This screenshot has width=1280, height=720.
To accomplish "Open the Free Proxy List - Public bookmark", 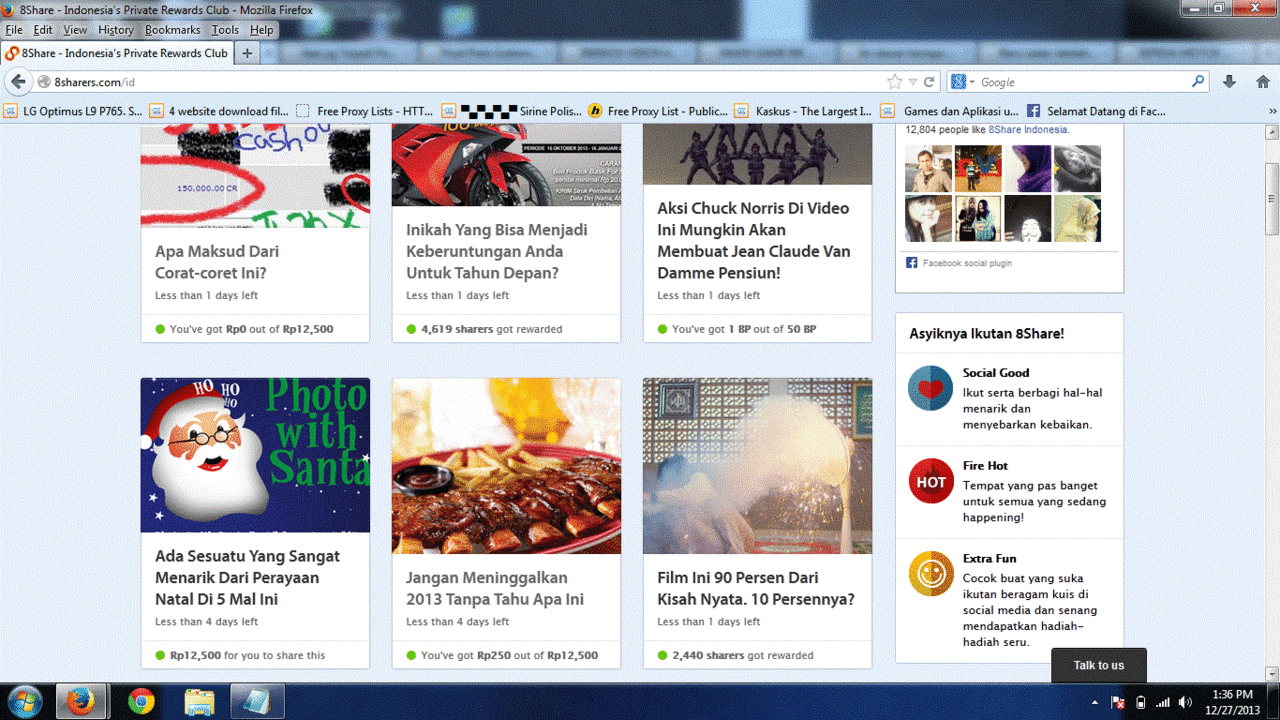I will [x=658, y=111].
